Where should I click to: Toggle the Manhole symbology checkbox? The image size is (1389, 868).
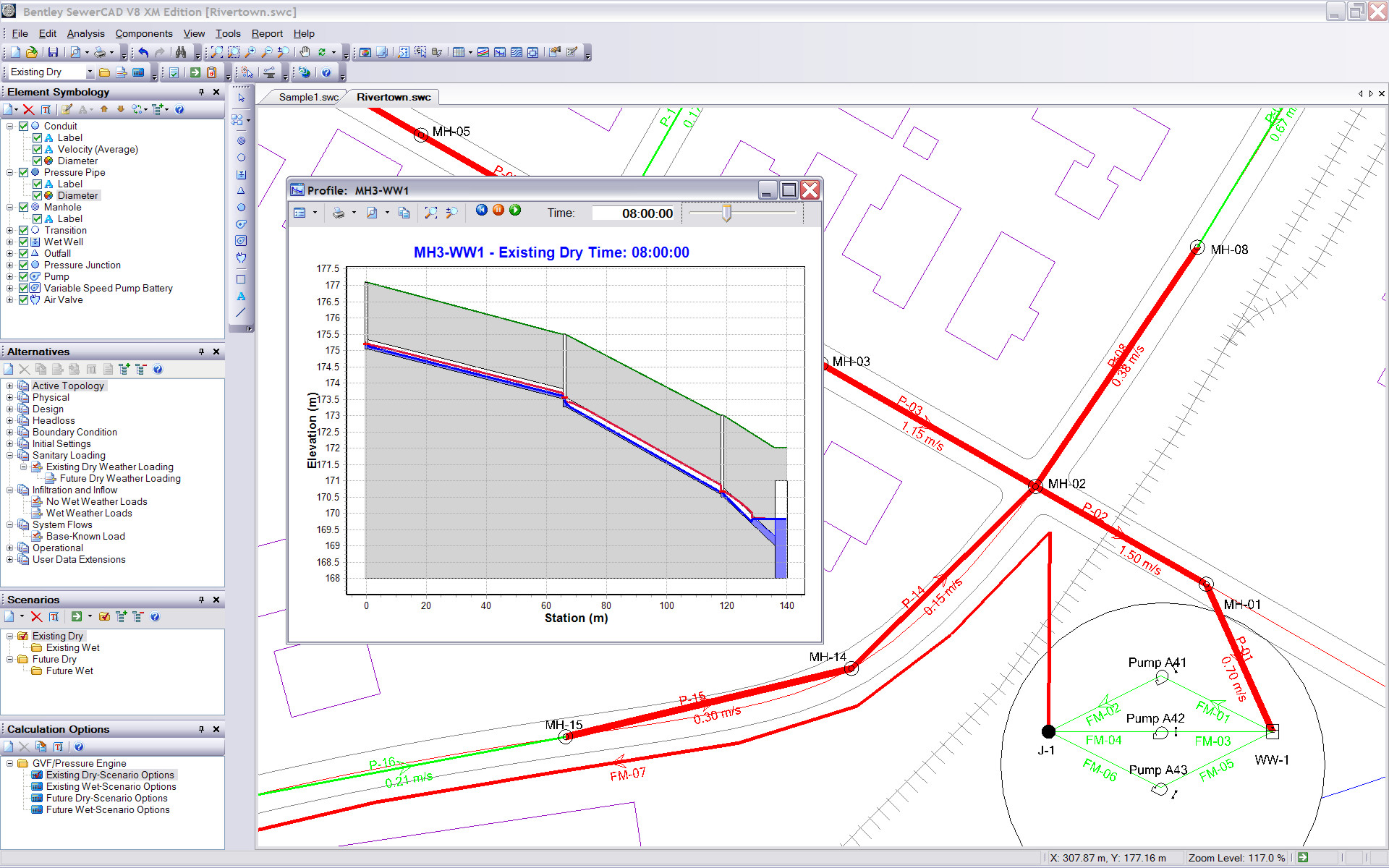tap(23, 207)
